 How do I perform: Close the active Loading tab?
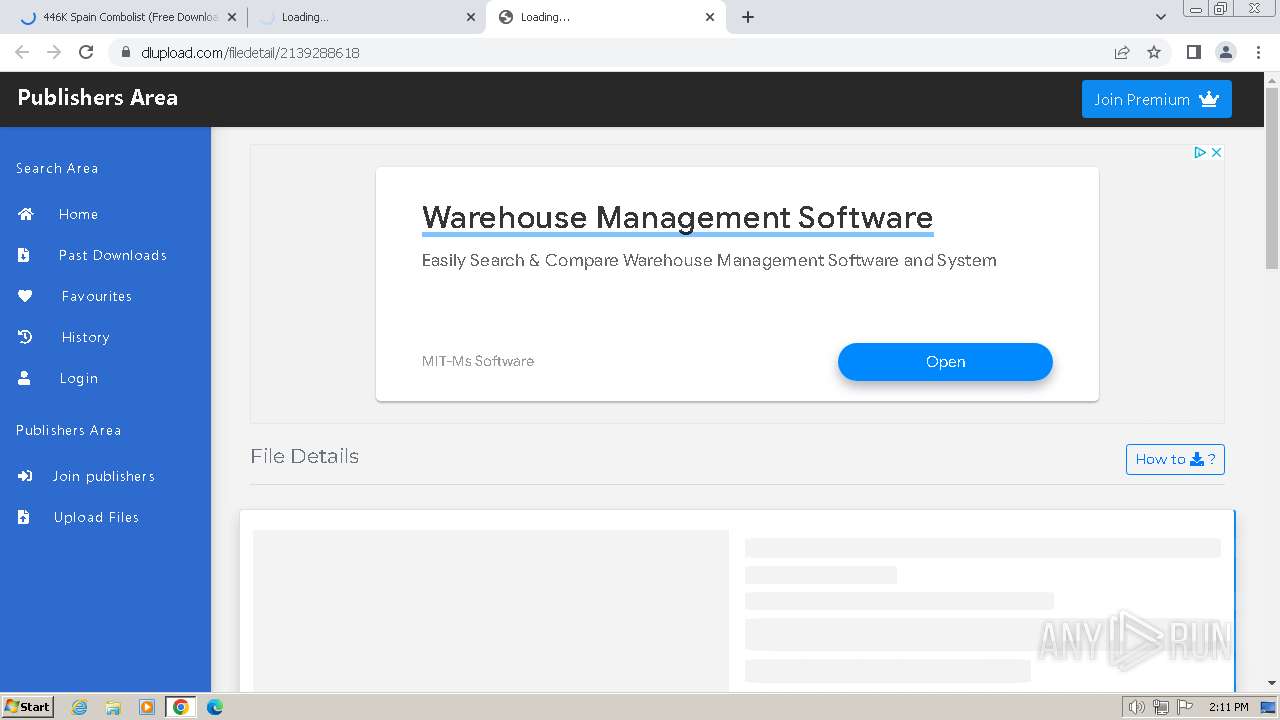click(x=710, y=17)
